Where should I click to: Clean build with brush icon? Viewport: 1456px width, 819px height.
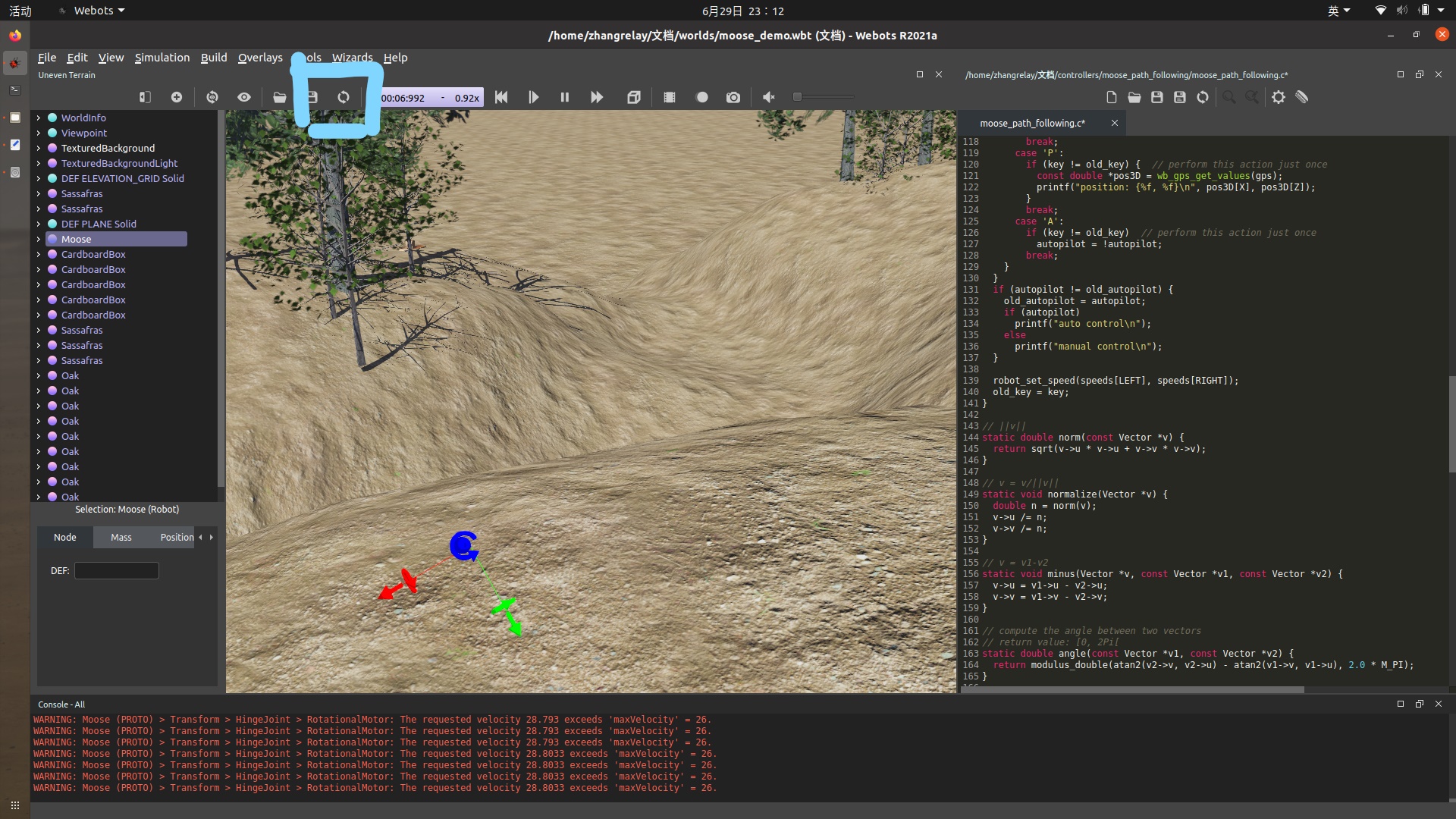click(1302, 97)
